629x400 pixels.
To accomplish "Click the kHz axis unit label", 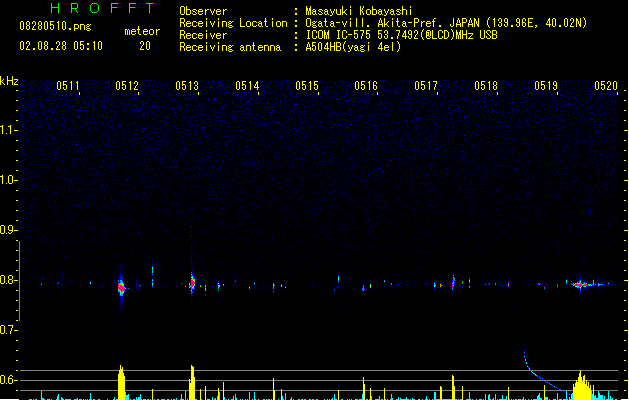I will [x=9, y=81].
